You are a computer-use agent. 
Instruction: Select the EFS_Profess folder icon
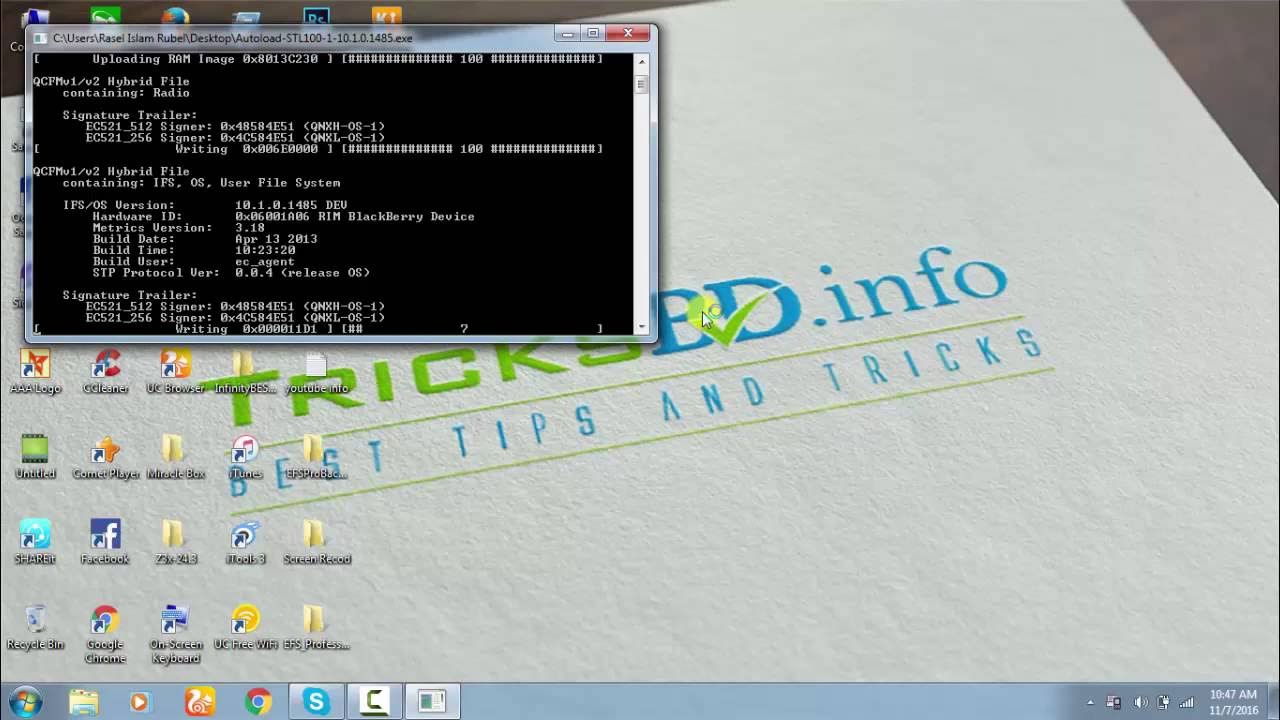(316, 627)
